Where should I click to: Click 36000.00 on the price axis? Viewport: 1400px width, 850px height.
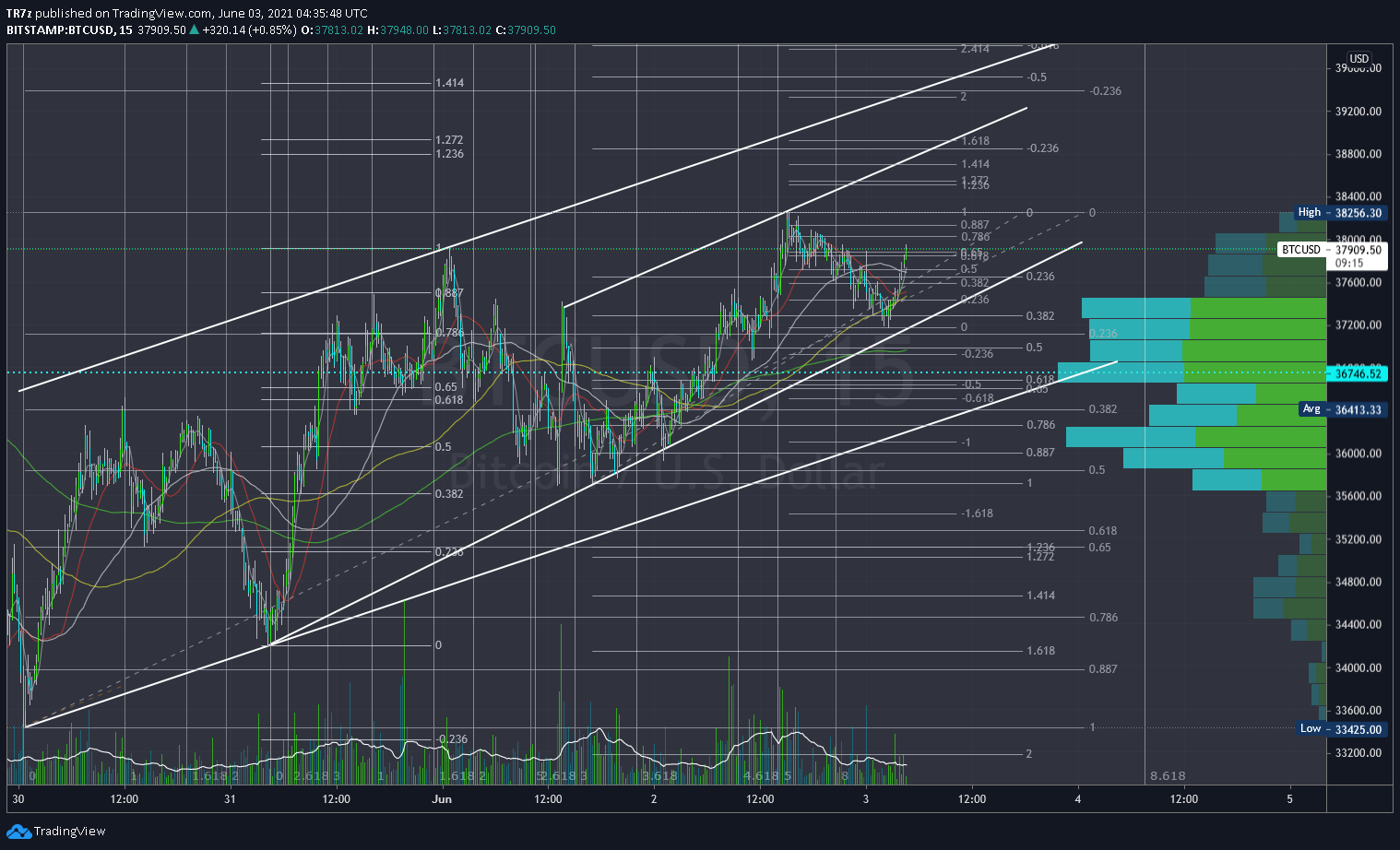(x=1358, y=454)
